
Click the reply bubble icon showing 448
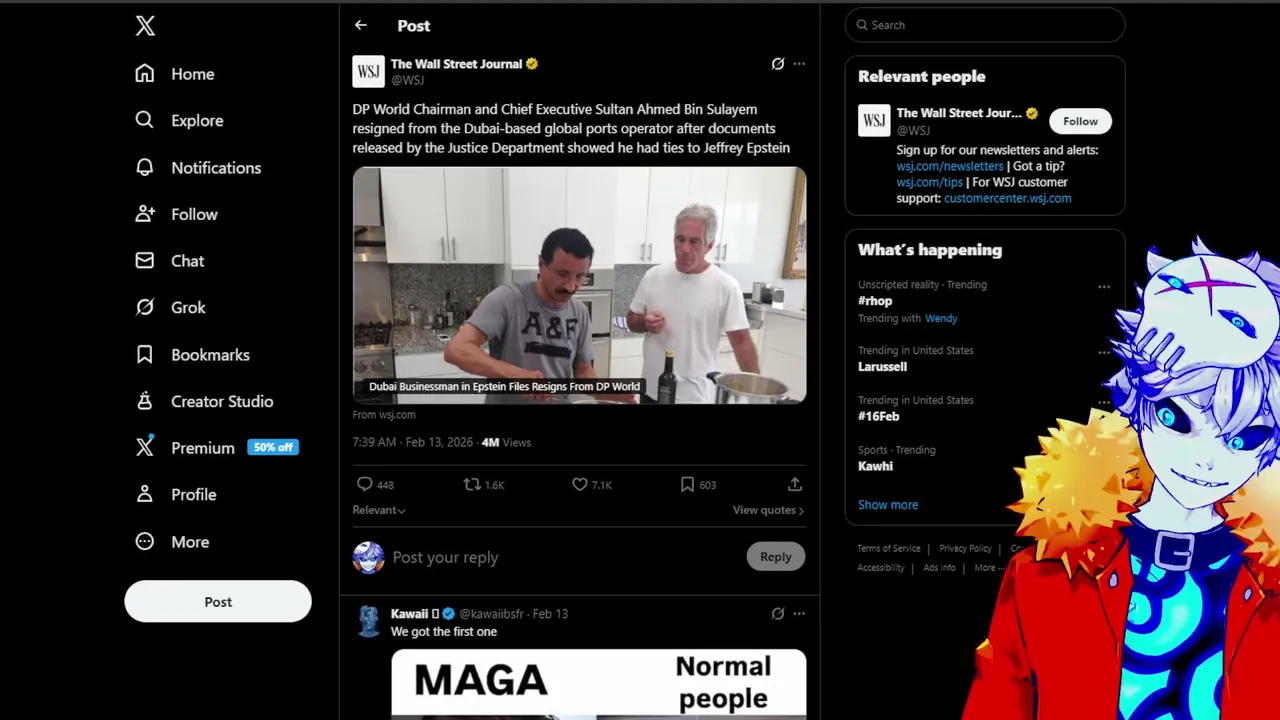tap(365, 485)
